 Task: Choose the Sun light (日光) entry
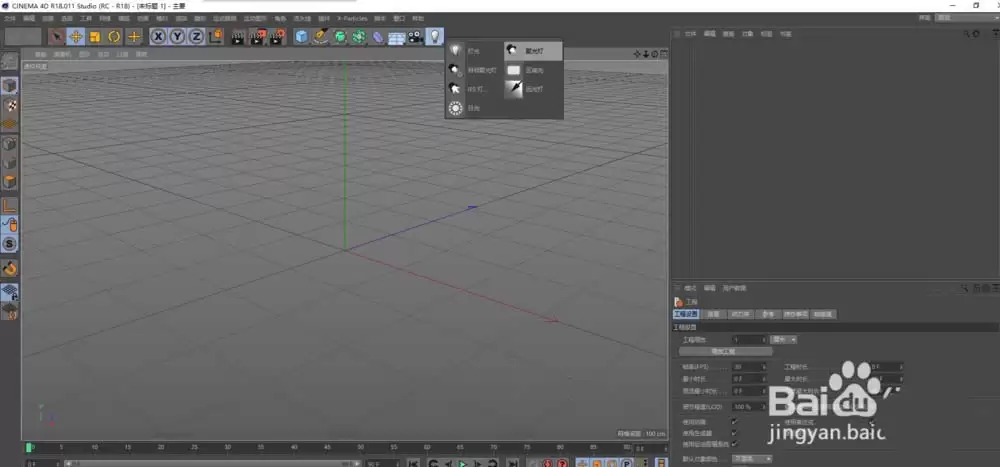(471, 108)
